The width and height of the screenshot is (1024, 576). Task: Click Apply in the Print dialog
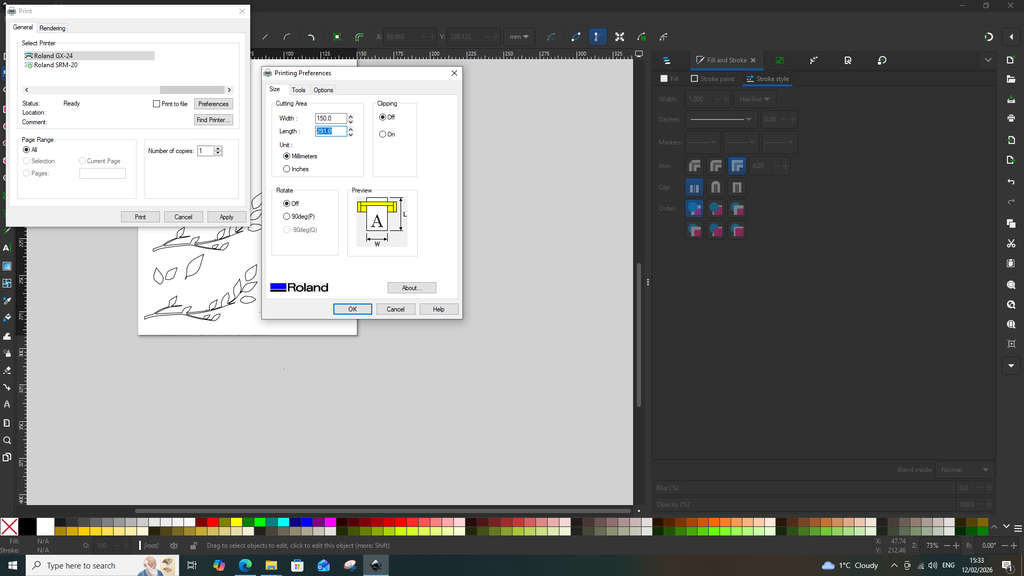(x=226, y=217)
